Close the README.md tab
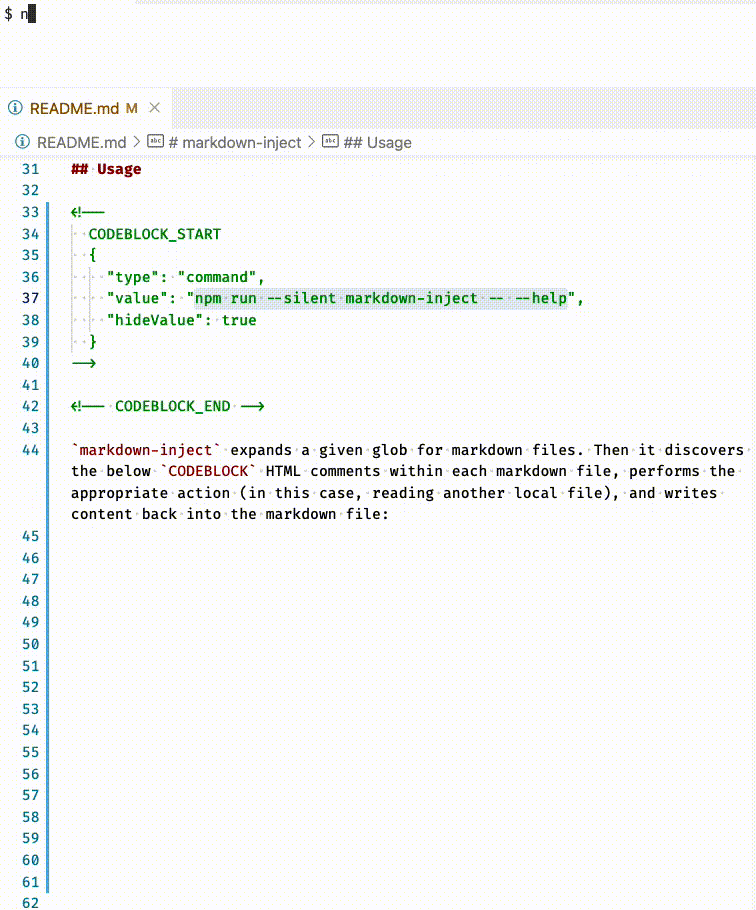756x910 pixels. [154, 108]
